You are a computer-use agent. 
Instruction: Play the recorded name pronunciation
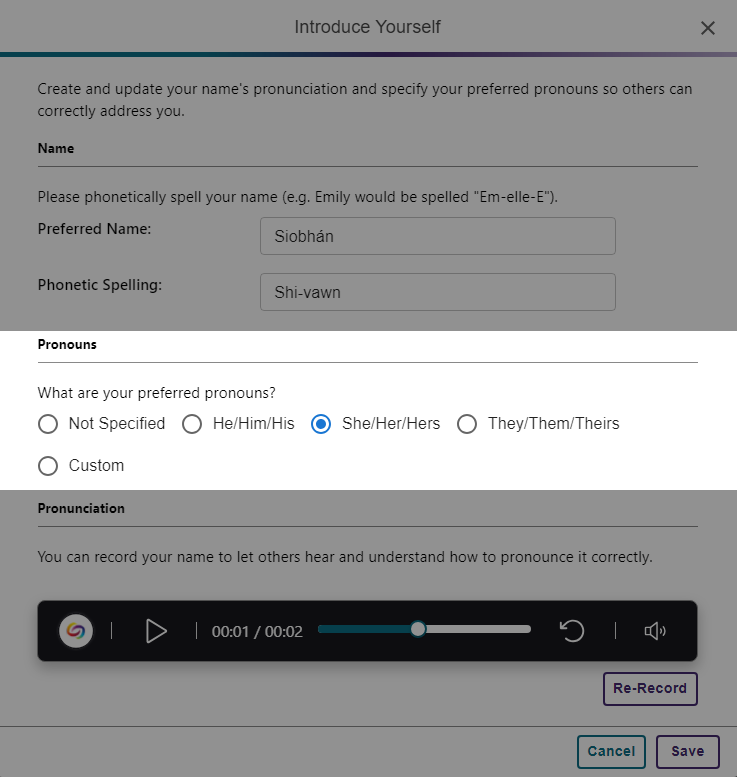point(156,631)
